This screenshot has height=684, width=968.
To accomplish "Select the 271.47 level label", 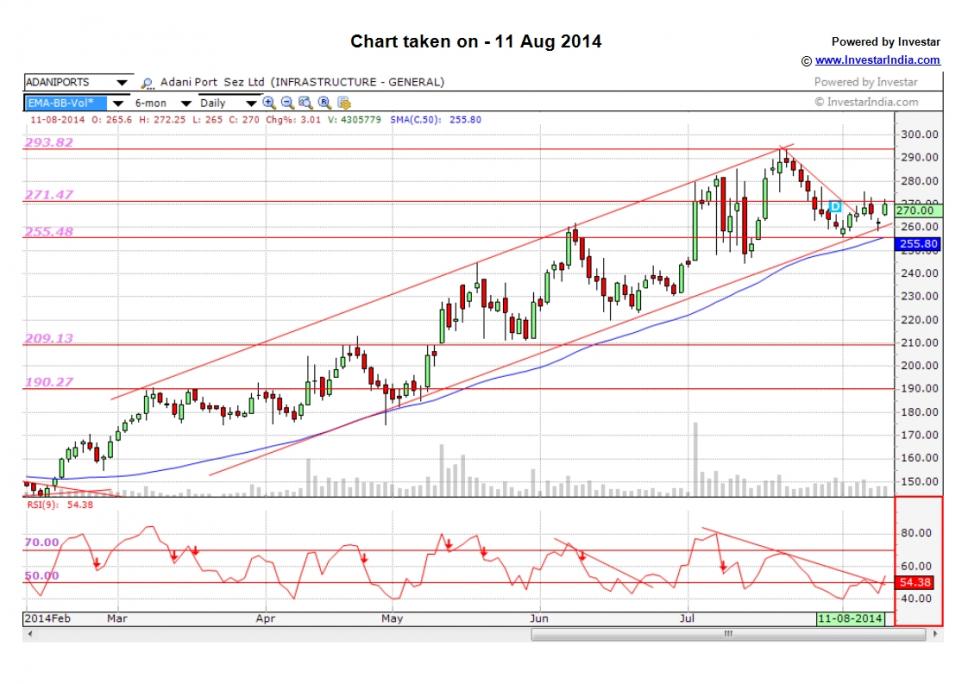I will click(49, 195).
